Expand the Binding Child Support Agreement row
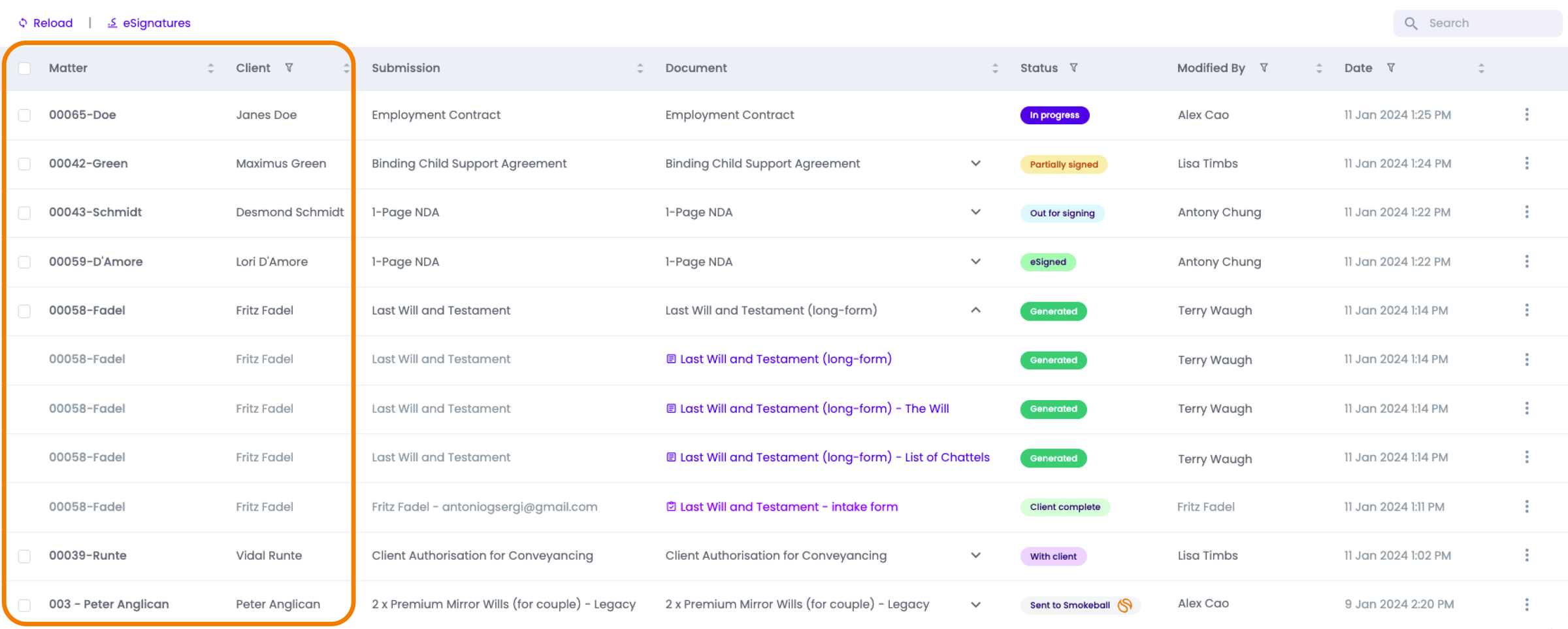The width and height of the screenshot is (1568, 629). coord(975,163)
